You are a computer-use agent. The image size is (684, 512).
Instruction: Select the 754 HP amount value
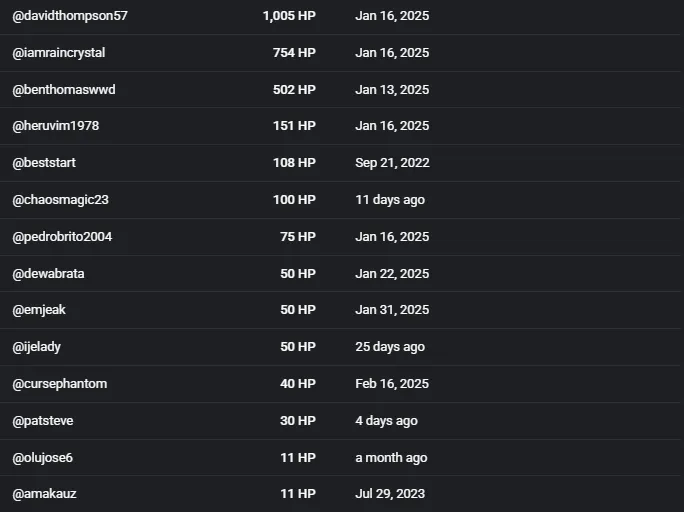tap(294, 53)
